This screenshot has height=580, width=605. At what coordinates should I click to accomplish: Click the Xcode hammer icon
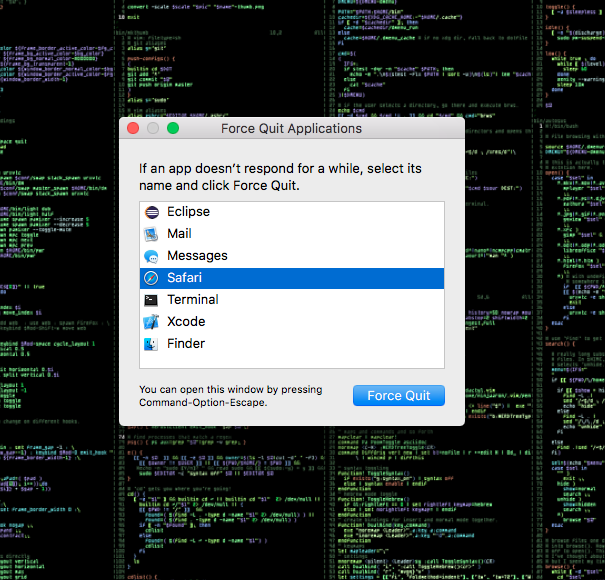coord(151,322)
